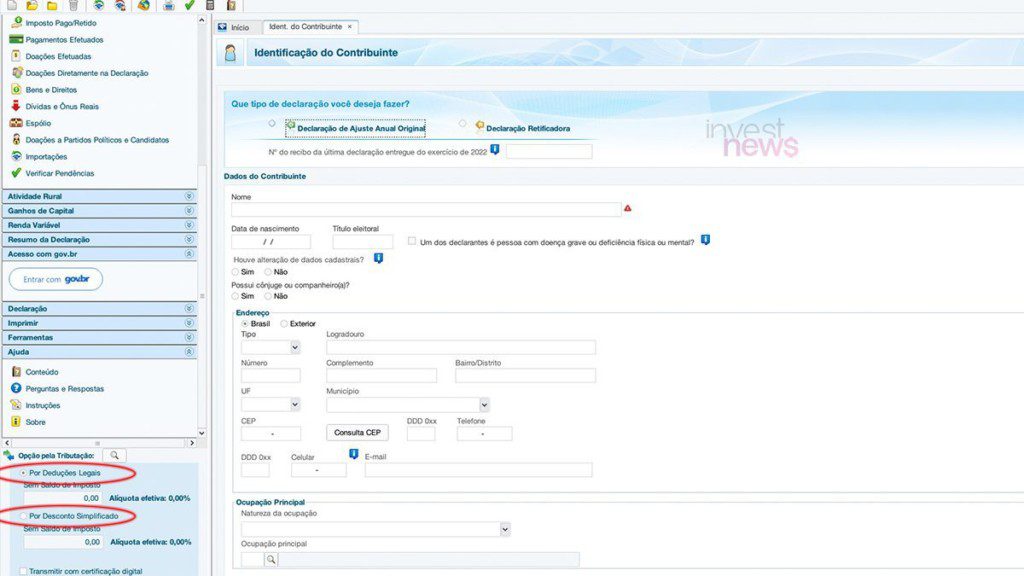Open Sobre information item
This screenshot has width=1024, height=576.
(x=35, y=423)
